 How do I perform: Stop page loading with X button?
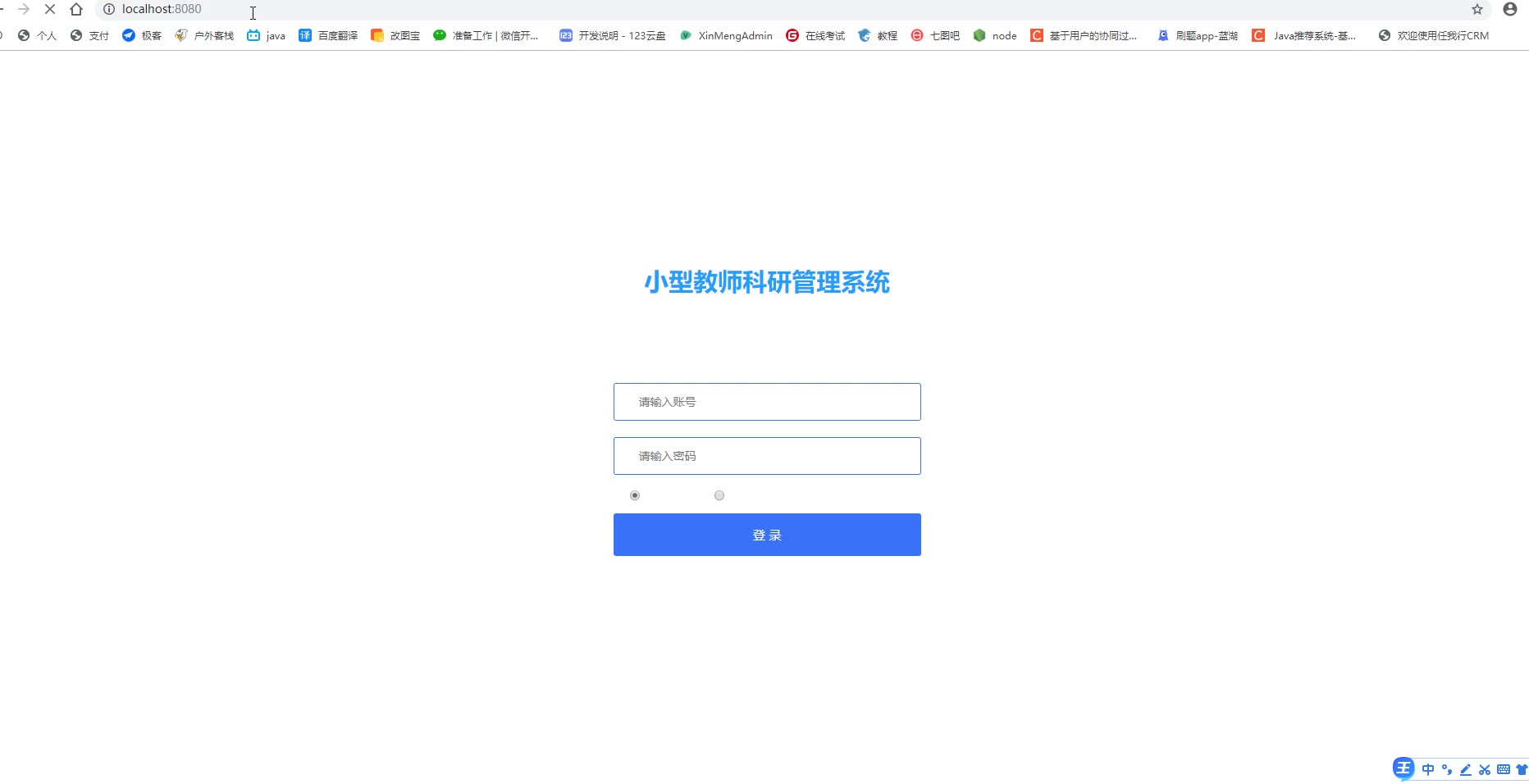(x=50, y=9)
